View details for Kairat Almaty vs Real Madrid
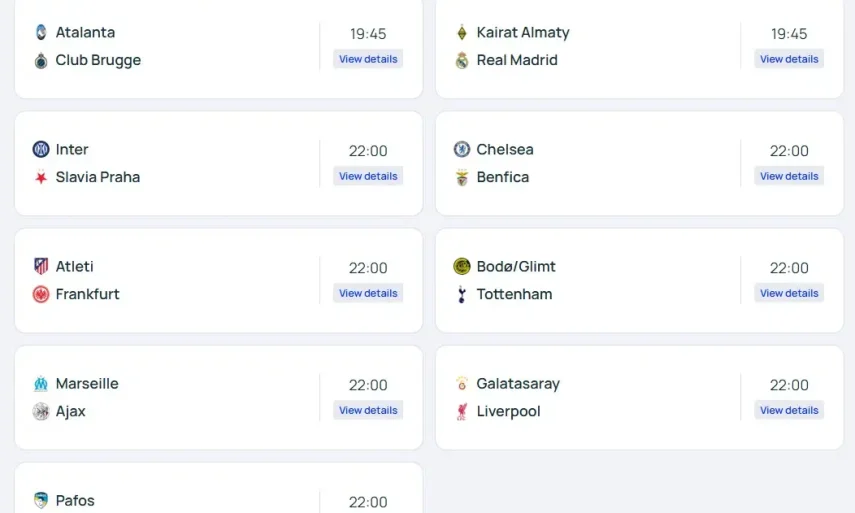Viewport: 855px width, 513px height. pyautogui.click(x=789, y=59)
